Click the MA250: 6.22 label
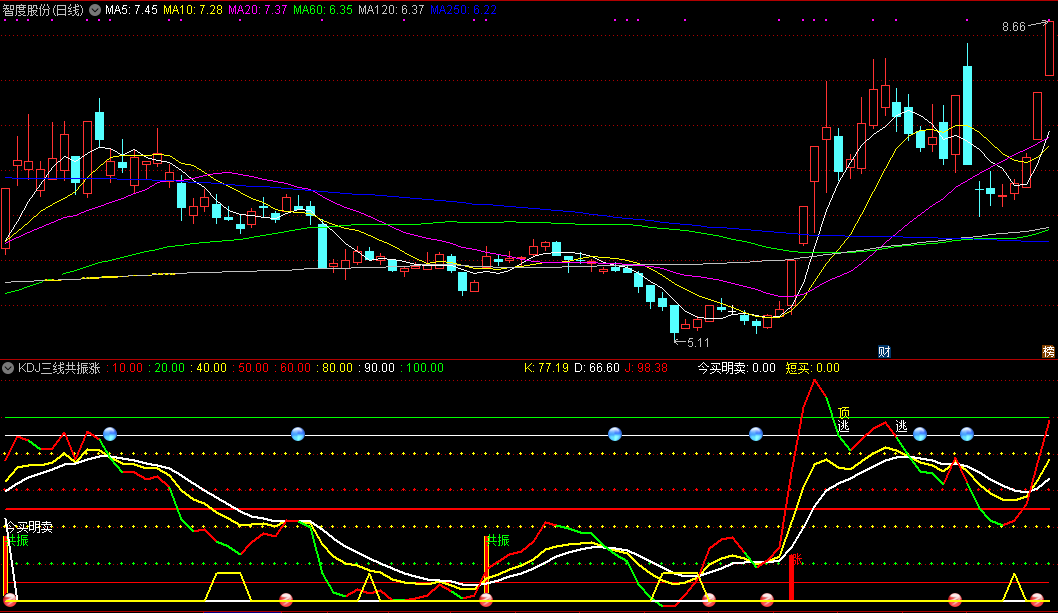This screenshot has height=613, width=1058. pyautogui.click(x=463, y=10)
